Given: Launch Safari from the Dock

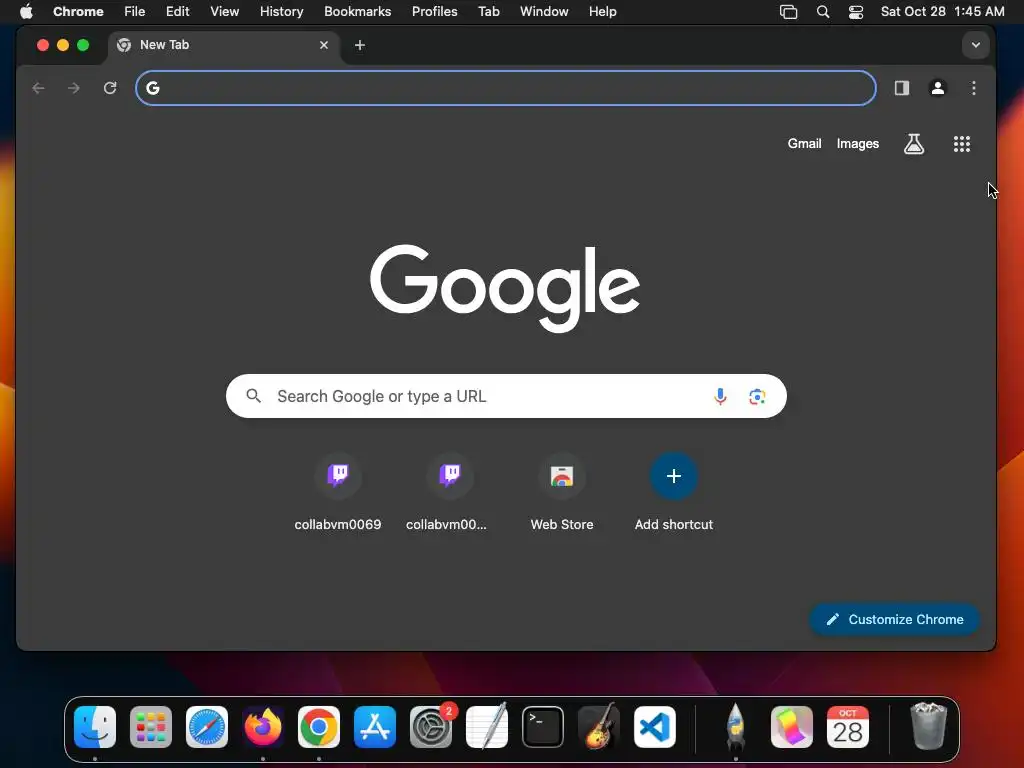Looking at the screenshot, I should coord(207,727).
